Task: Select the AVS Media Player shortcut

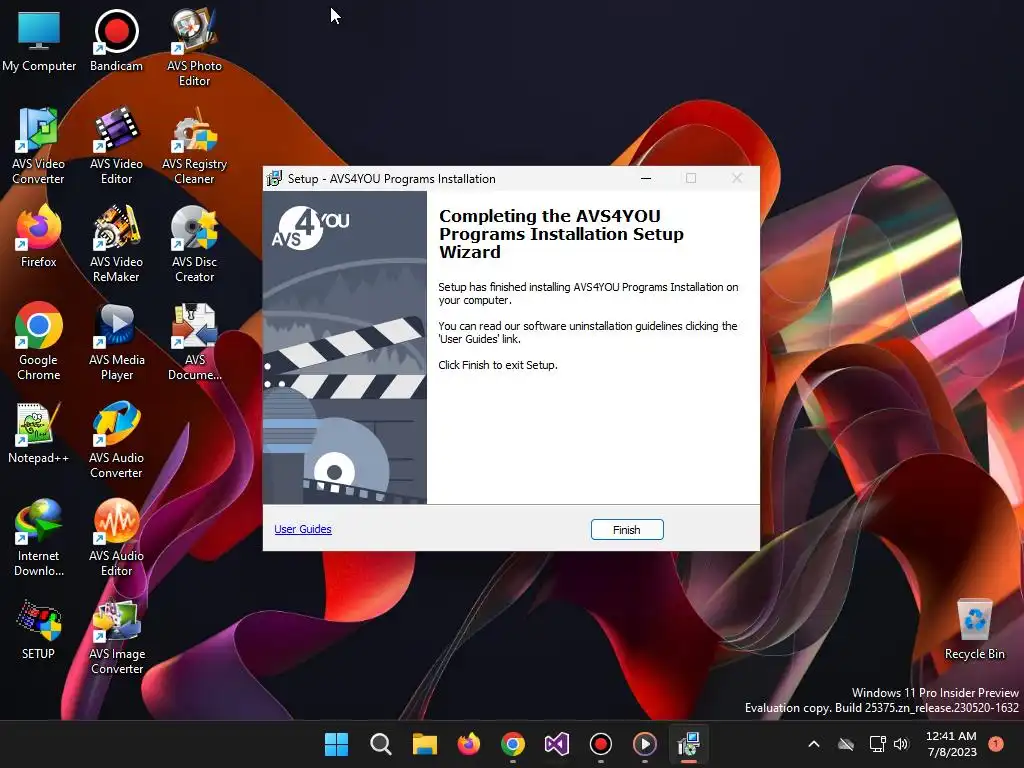Action: (x=116, y=342)
